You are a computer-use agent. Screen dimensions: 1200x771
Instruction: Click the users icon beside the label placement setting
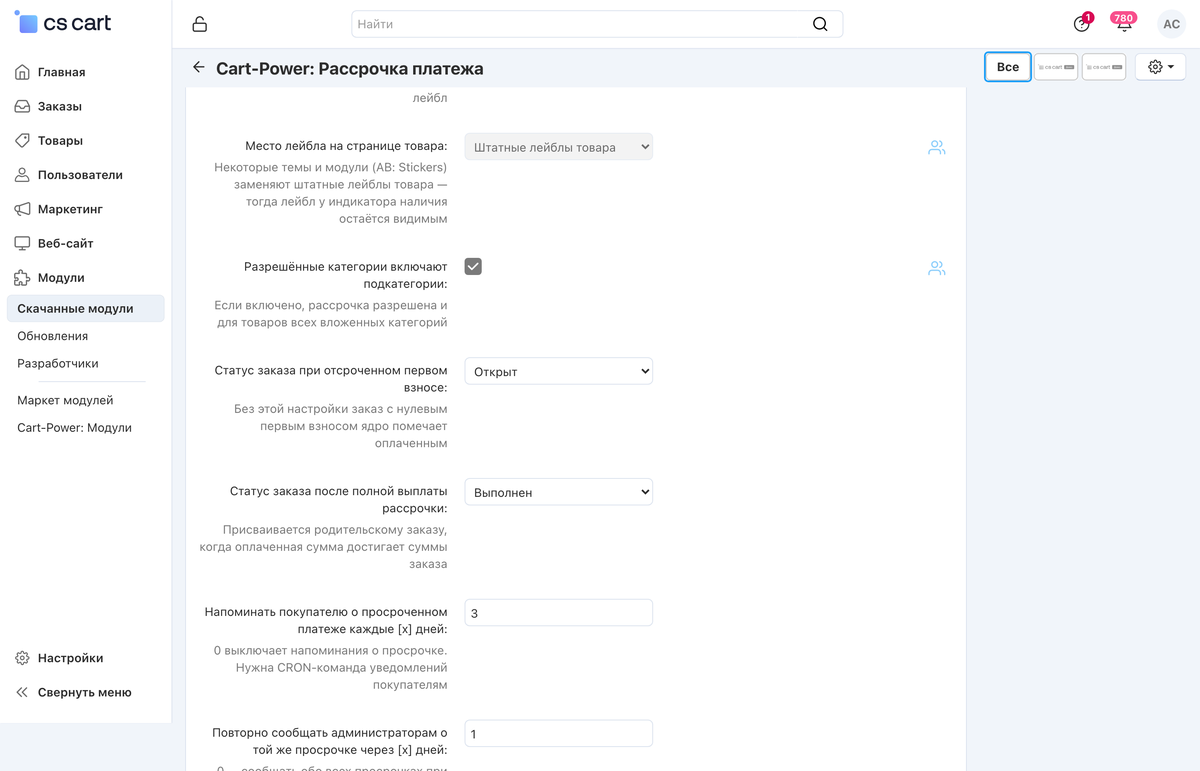936,148
